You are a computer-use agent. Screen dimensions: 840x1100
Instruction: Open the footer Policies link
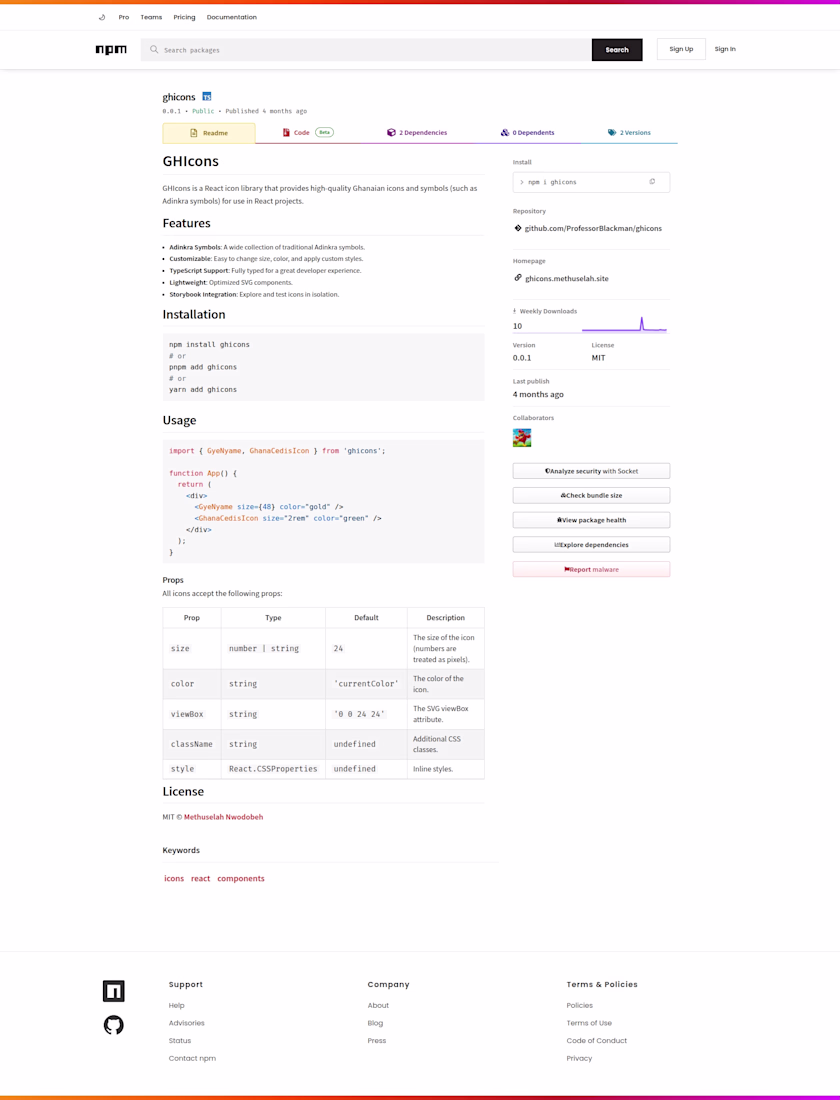(580, 1005)
